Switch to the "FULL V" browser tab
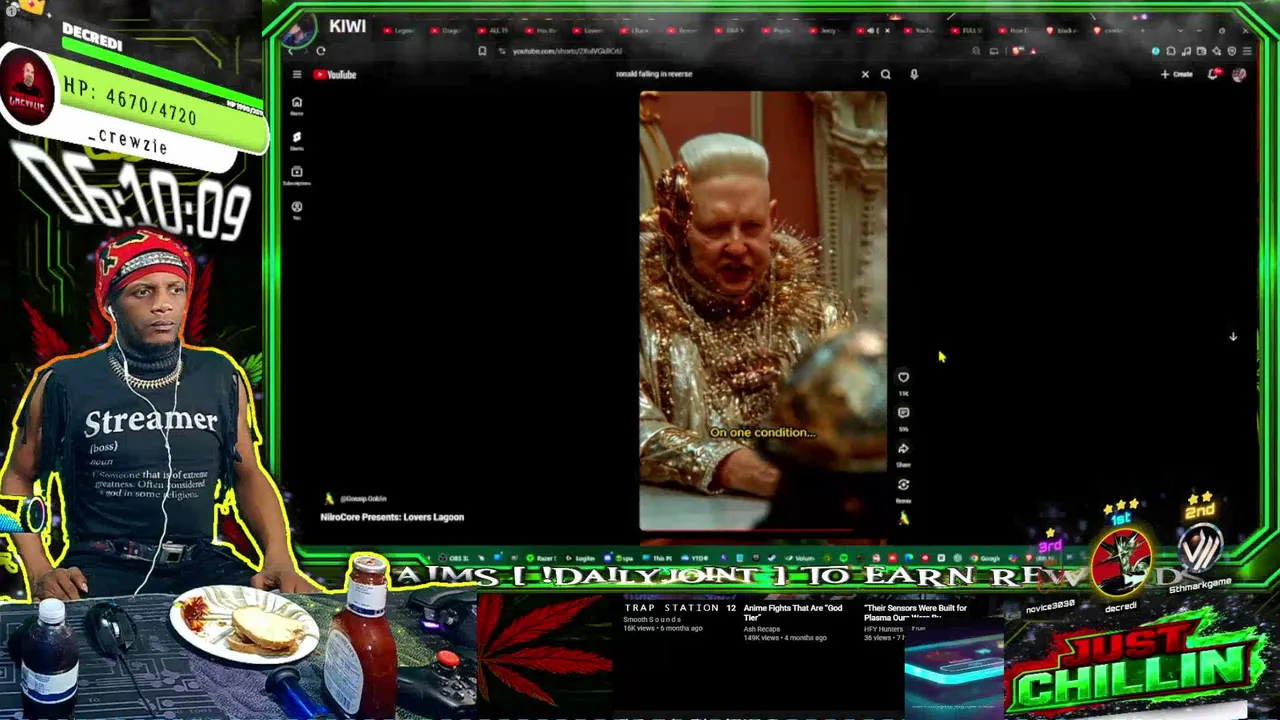1280x720 pixels. [967, 31]
